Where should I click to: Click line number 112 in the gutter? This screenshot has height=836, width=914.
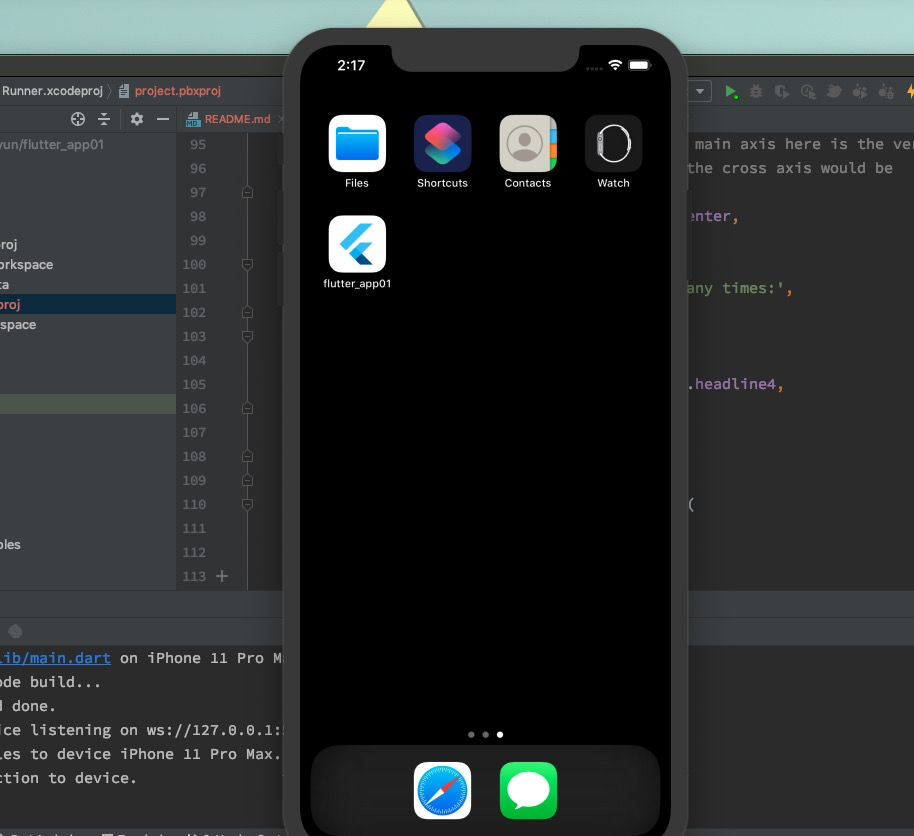click(x=194, y=553)
